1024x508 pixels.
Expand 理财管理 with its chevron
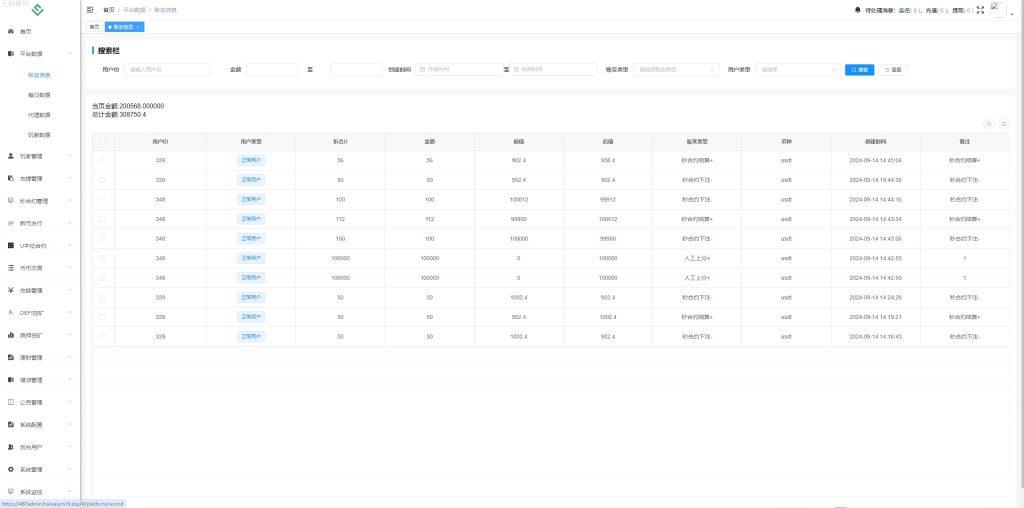(x=70, y=358)
